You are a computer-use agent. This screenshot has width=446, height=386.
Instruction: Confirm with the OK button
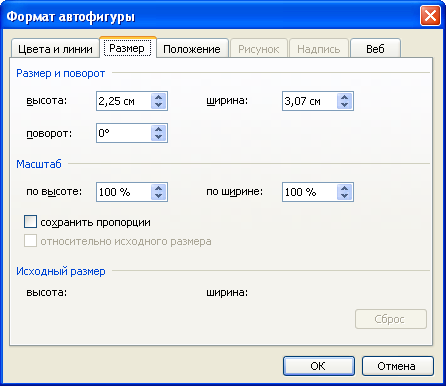coord(318,366)
